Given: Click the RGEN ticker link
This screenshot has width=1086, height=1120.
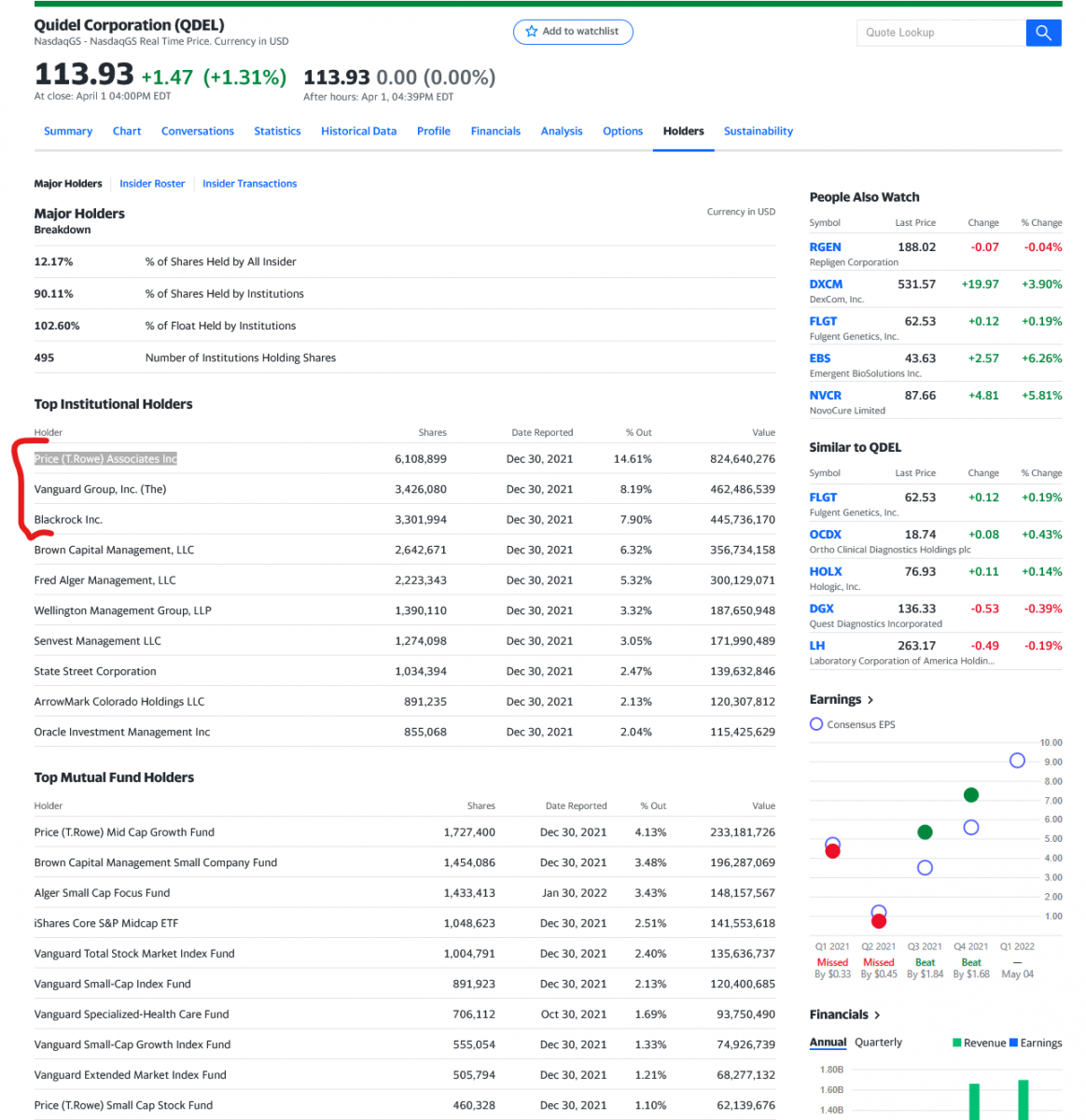Looking at the screenshot, I should 825,247.
